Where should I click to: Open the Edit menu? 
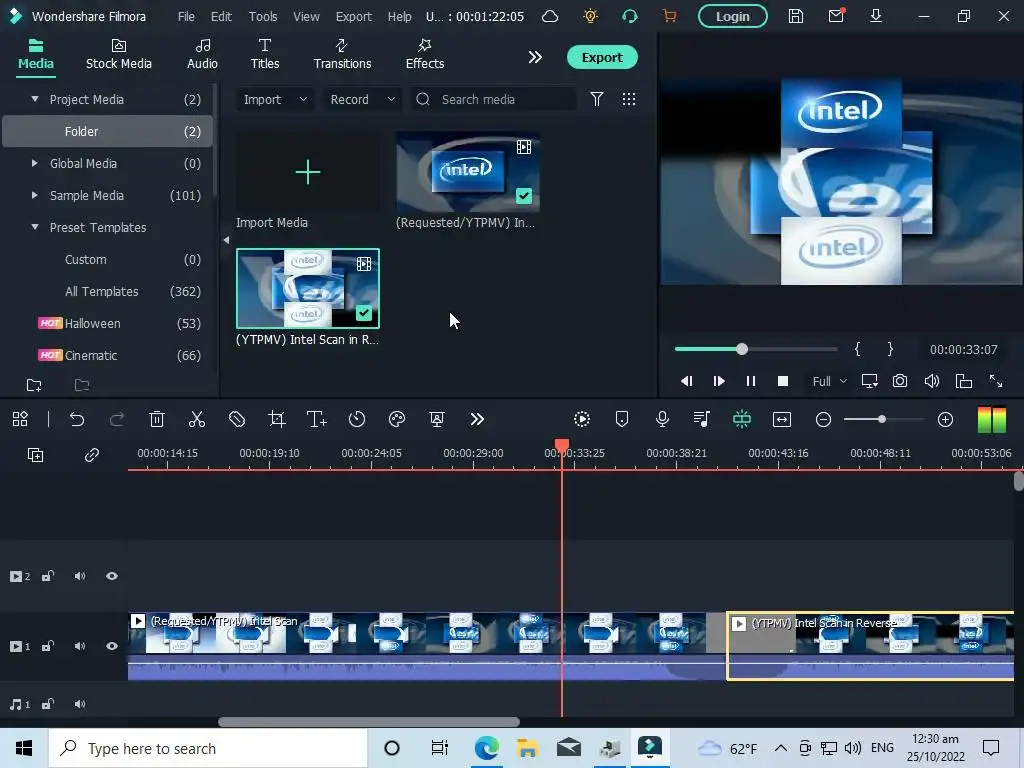(x=221, y=16)
